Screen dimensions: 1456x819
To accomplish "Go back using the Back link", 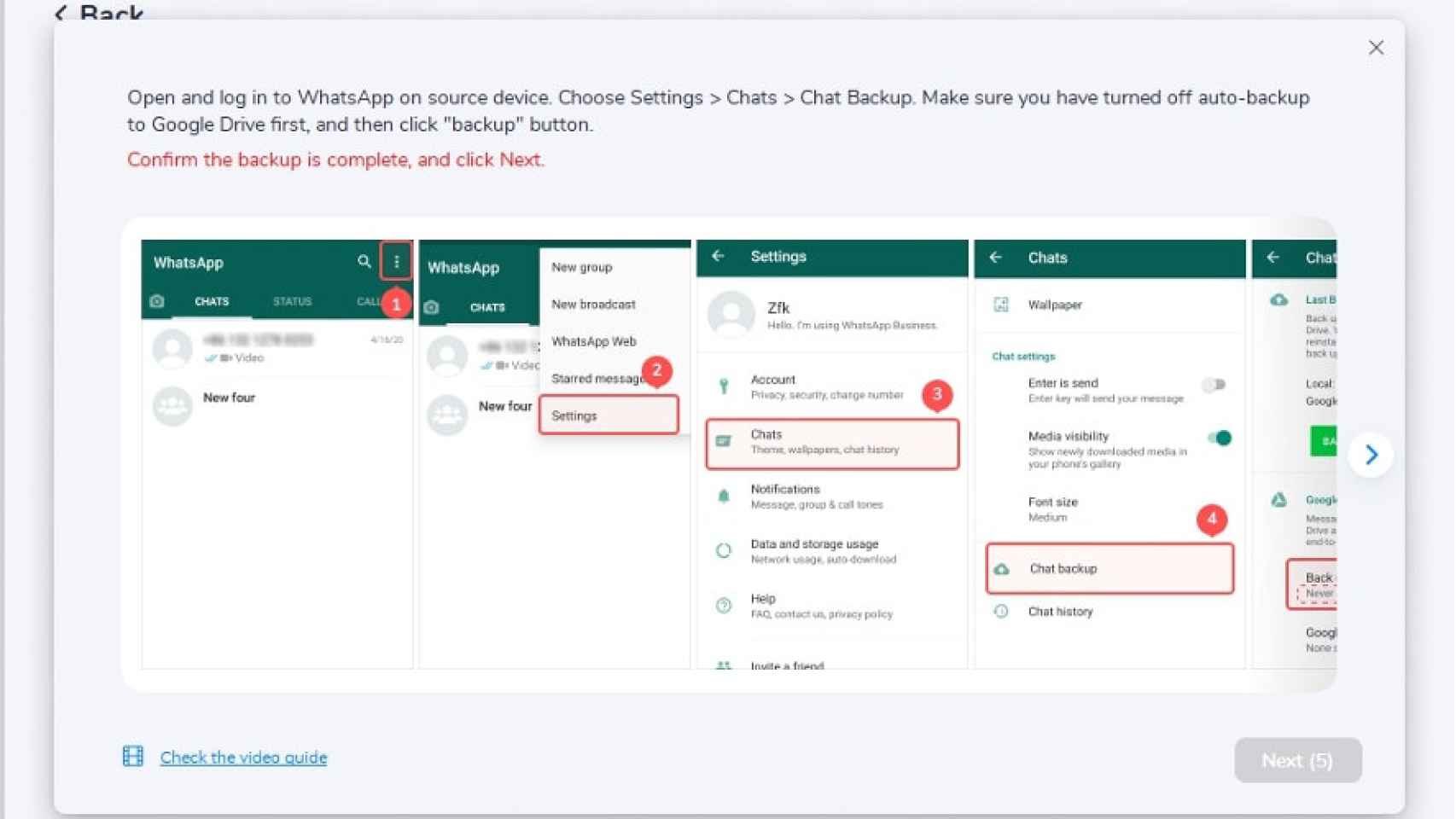I will click(99, 12).
